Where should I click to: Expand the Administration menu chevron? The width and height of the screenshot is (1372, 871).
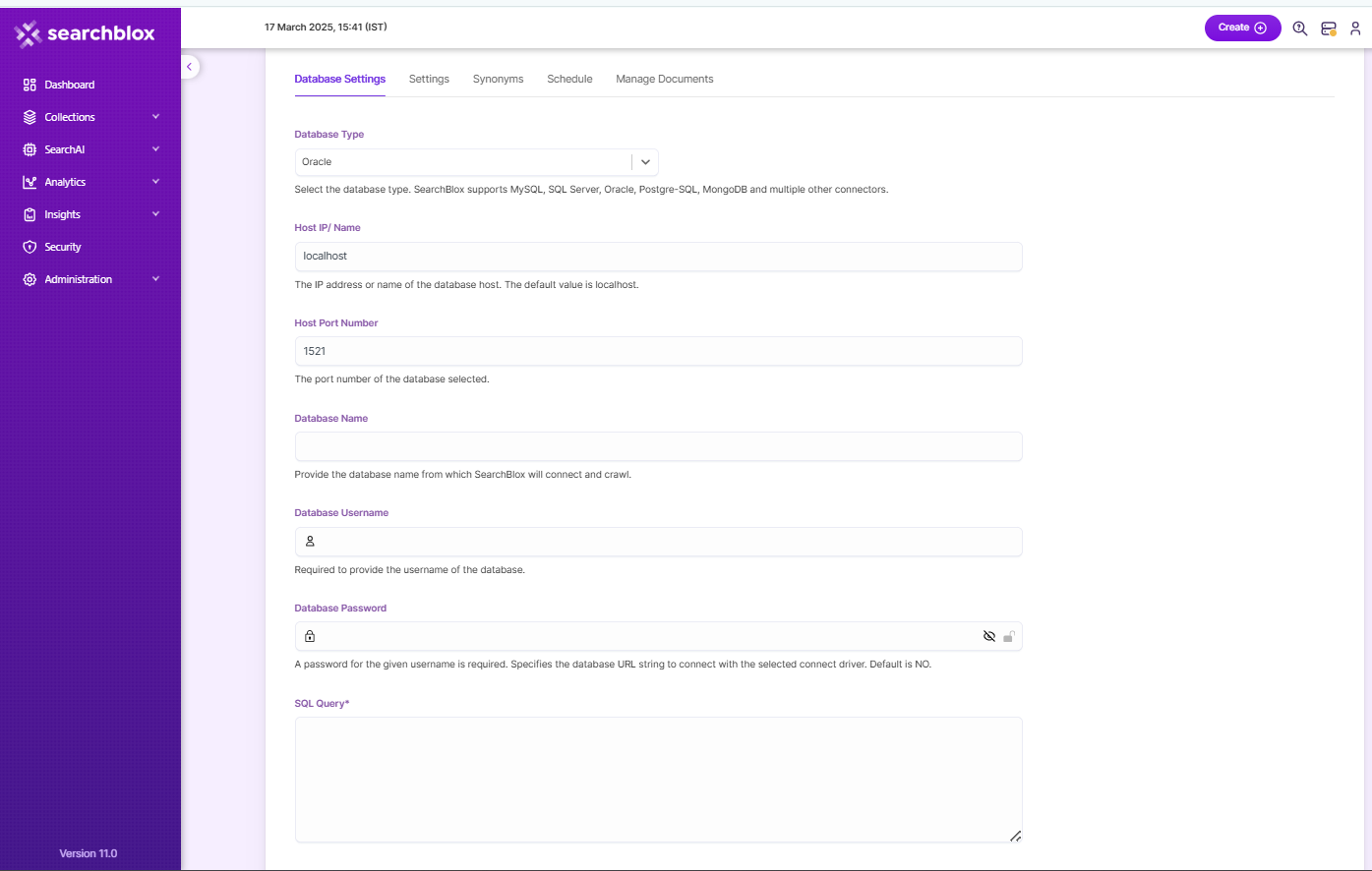155,279
